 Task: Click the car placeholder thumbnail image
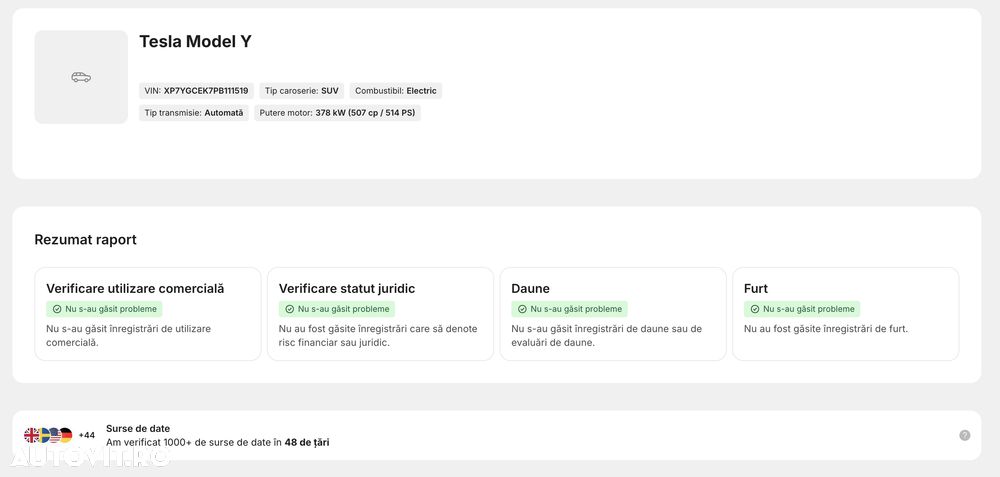[81, 77]
